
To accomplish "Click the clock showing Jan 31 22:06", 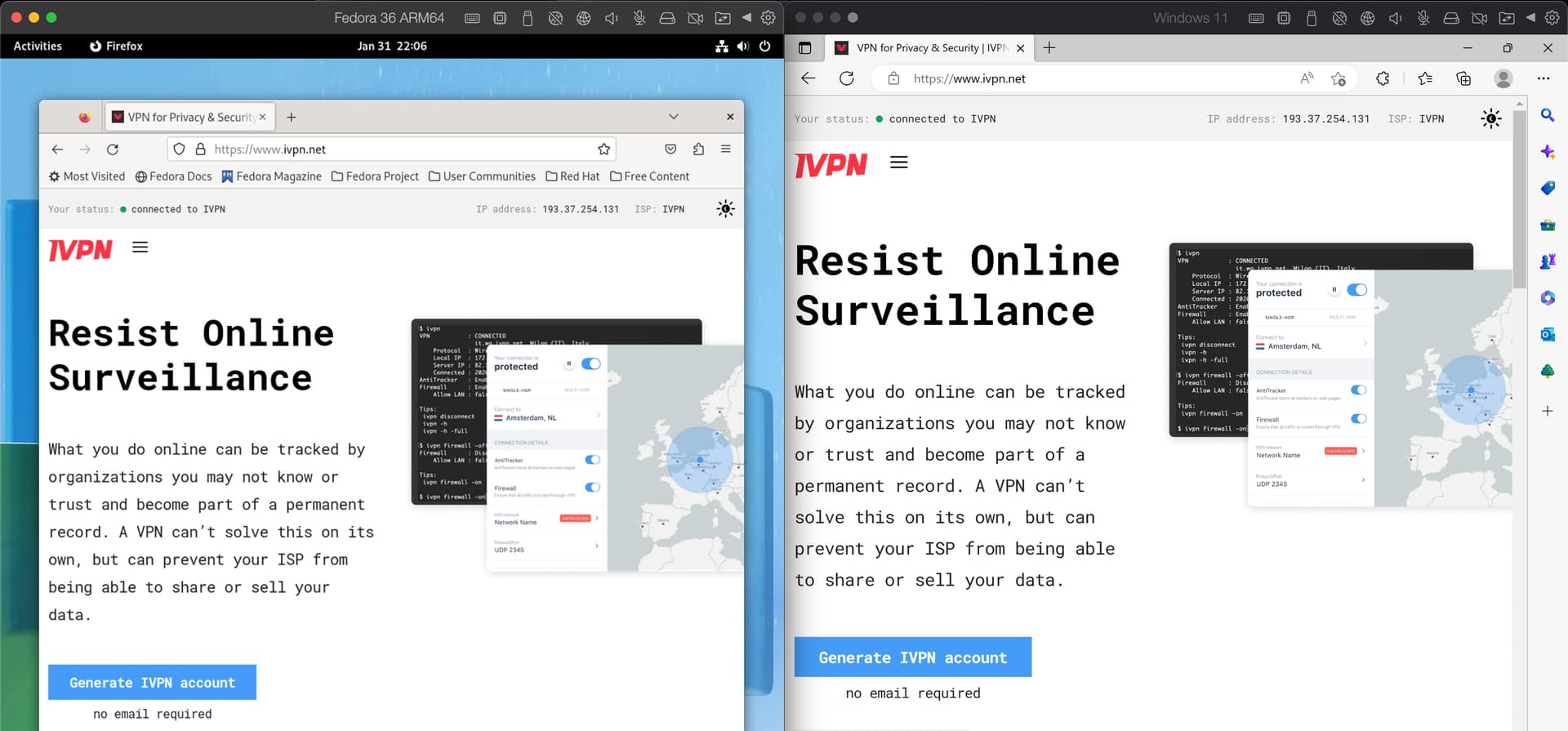I will click(392, 47).
